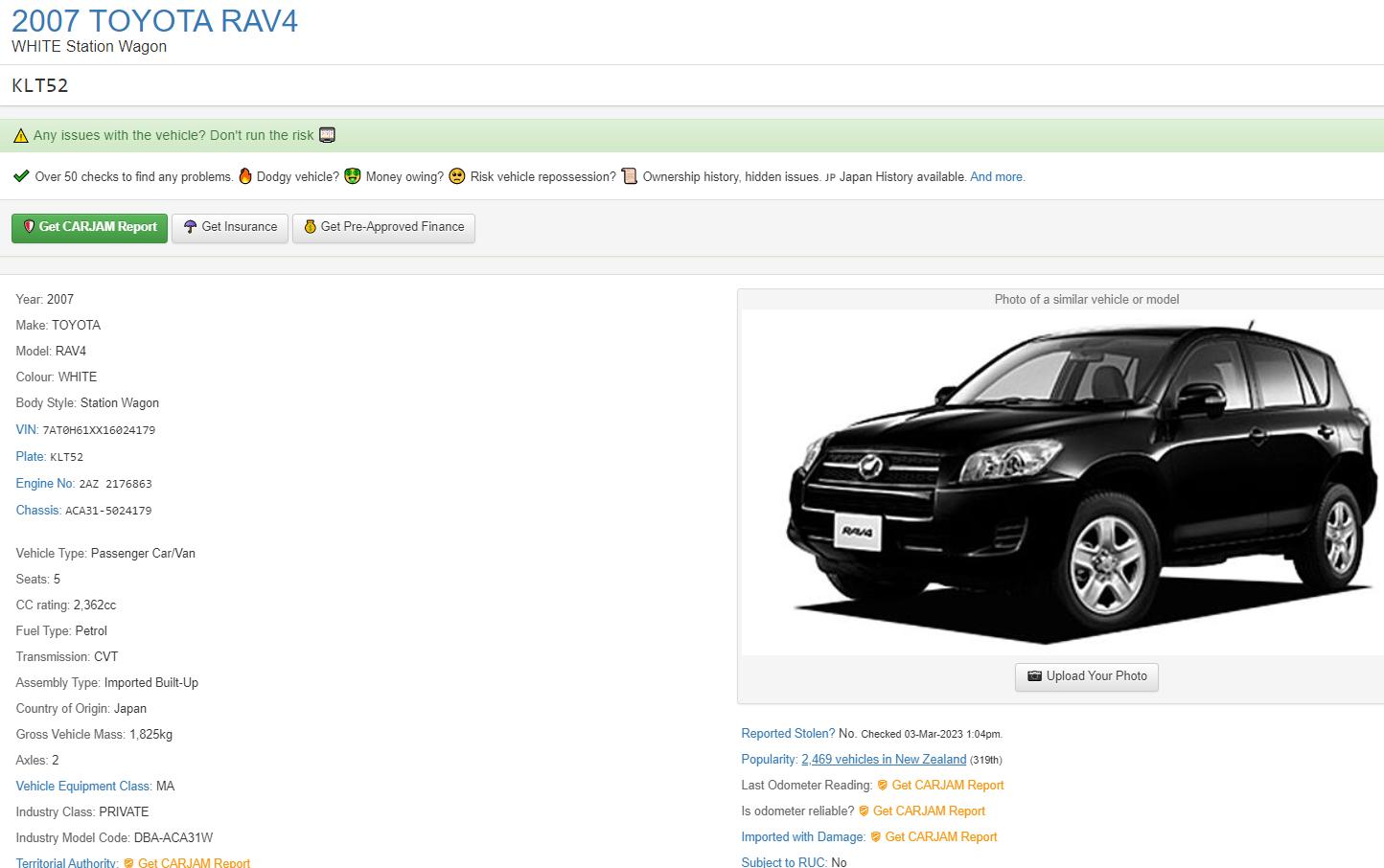Click the 'Assembly Type: Imported Built-Up' row
The height and width of the screenshot is (868, 1384).
pos(107,683)
